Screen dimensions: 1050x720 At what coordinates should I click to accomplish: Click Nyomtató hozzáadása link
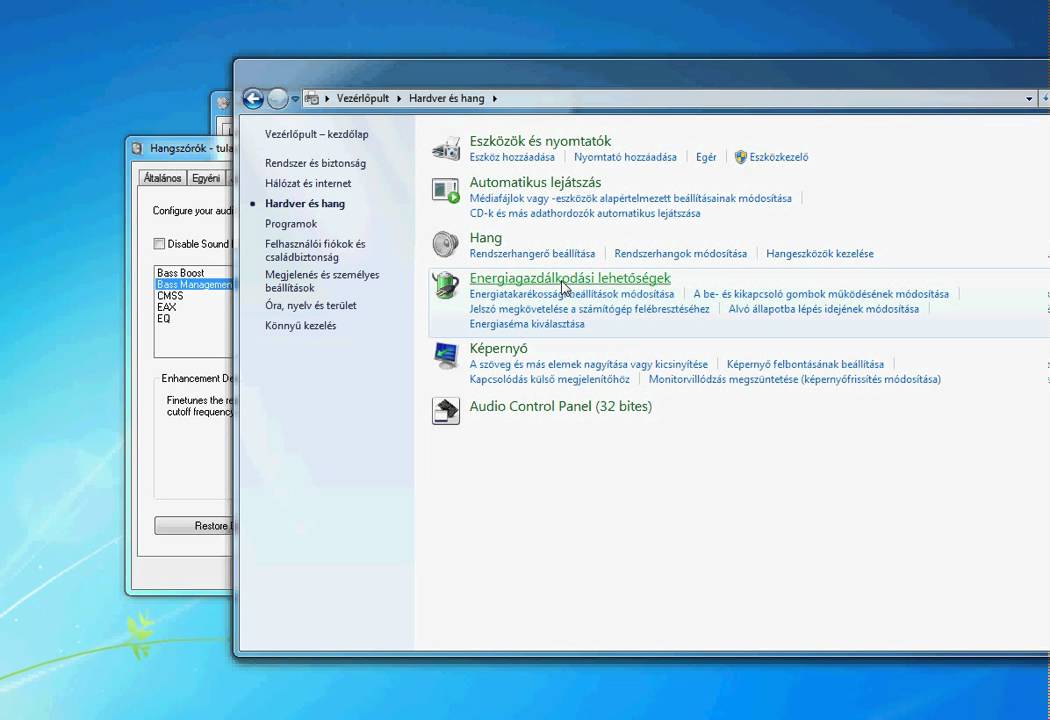tap(625, 157)
